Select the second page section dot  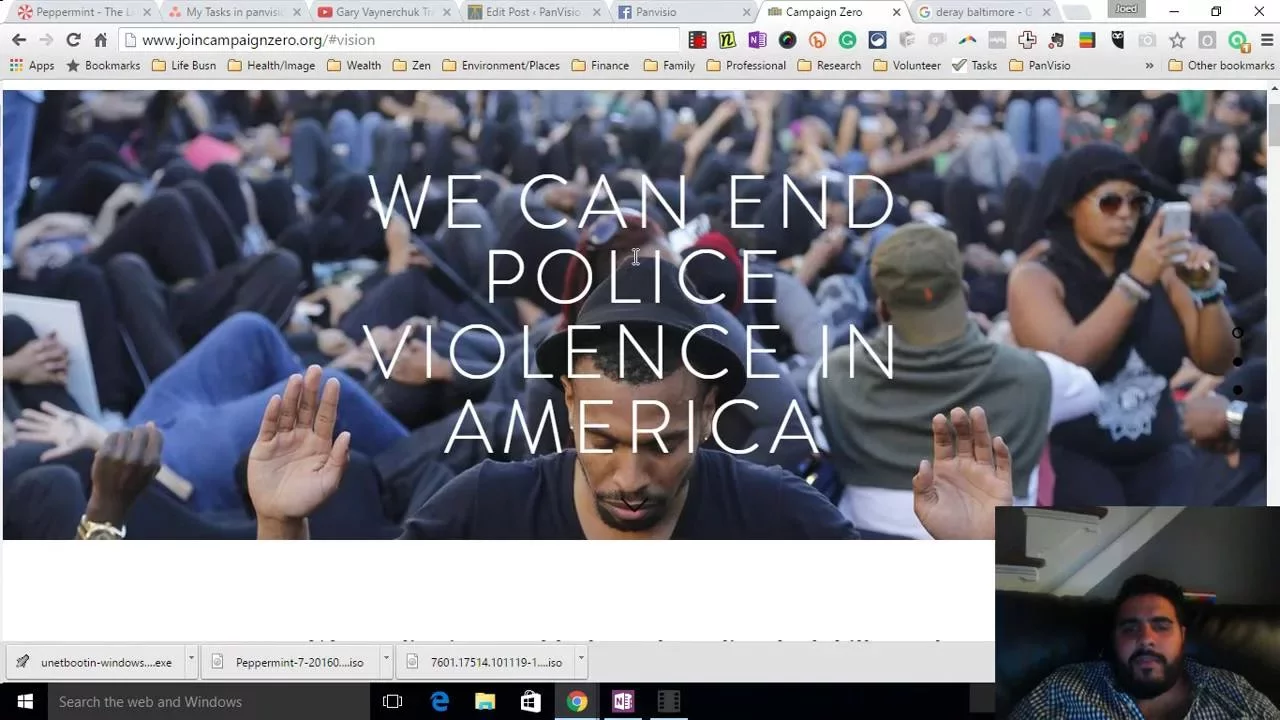coord(1237,361)
